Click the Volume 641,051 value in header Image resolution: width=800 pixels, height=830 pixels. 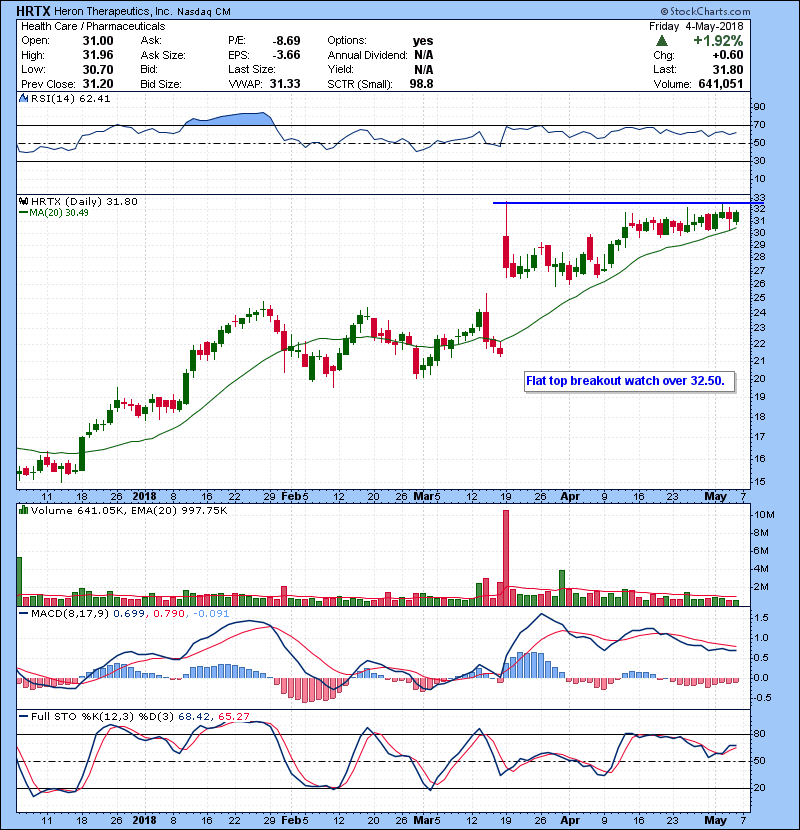(x=721, y=84)
